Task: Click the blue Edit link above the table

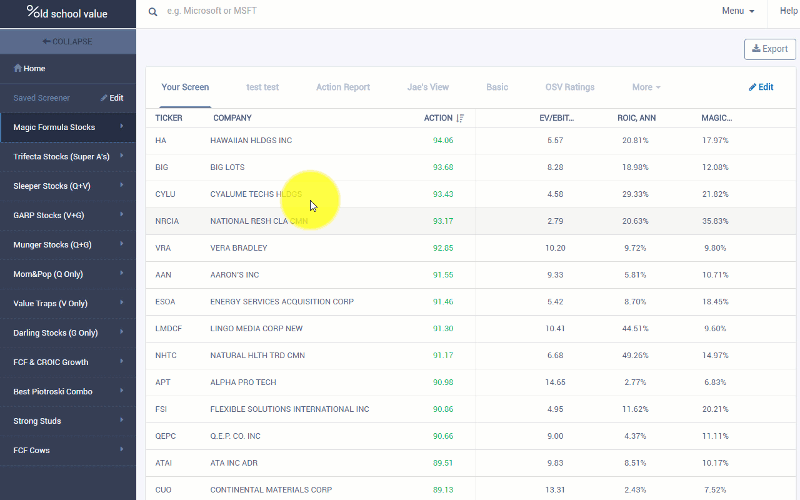Action: click(761, 87)
